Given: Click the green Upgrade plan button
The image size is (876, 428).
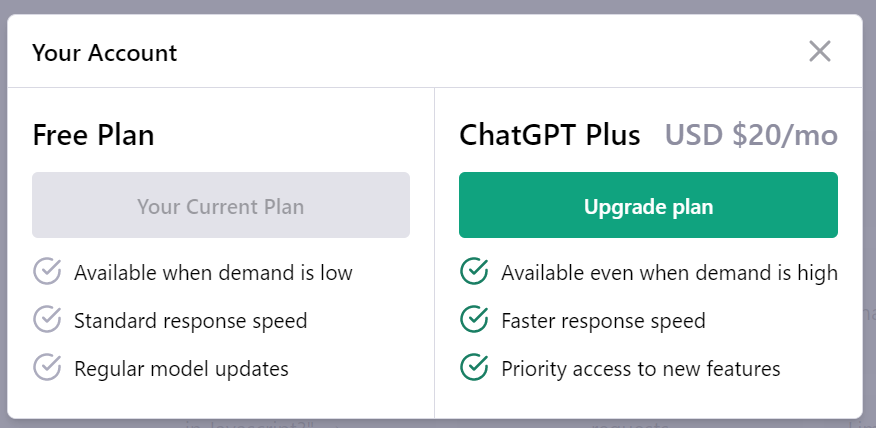Looking at the screenshot, I should tap(648, 205).
